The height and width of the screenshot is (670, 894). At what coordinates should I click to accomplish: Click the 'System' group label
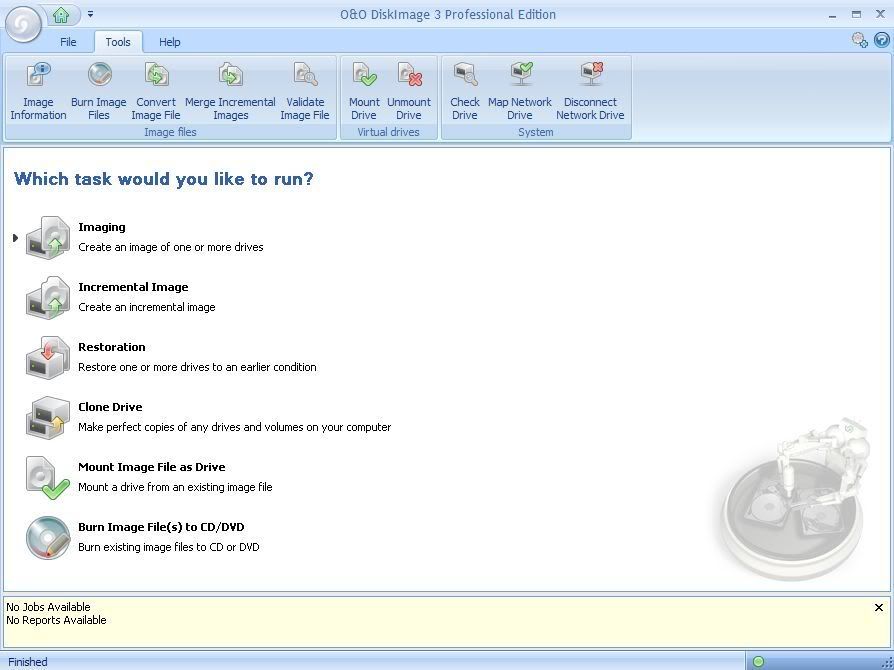(535, 132)
